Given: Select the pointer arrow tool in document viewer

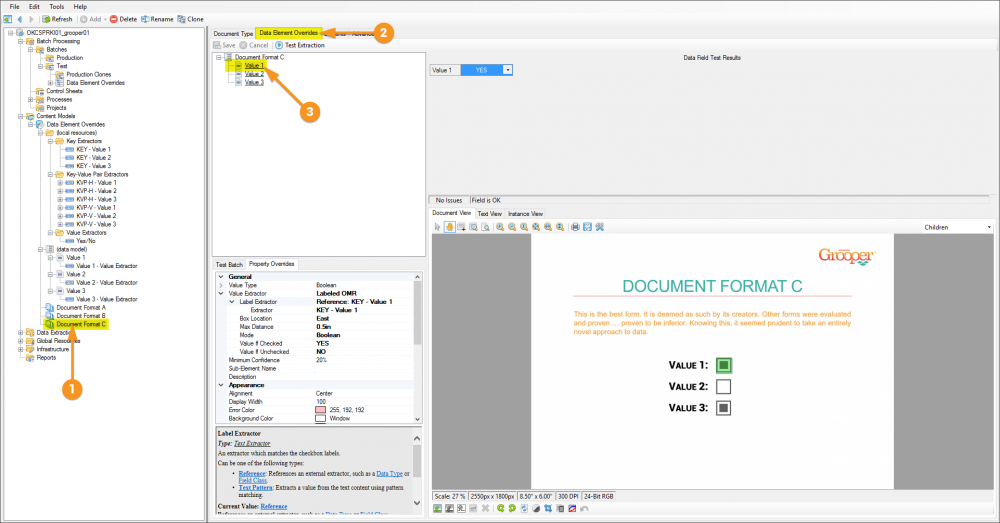Looking at the screenshot, I should coord(438,227).
